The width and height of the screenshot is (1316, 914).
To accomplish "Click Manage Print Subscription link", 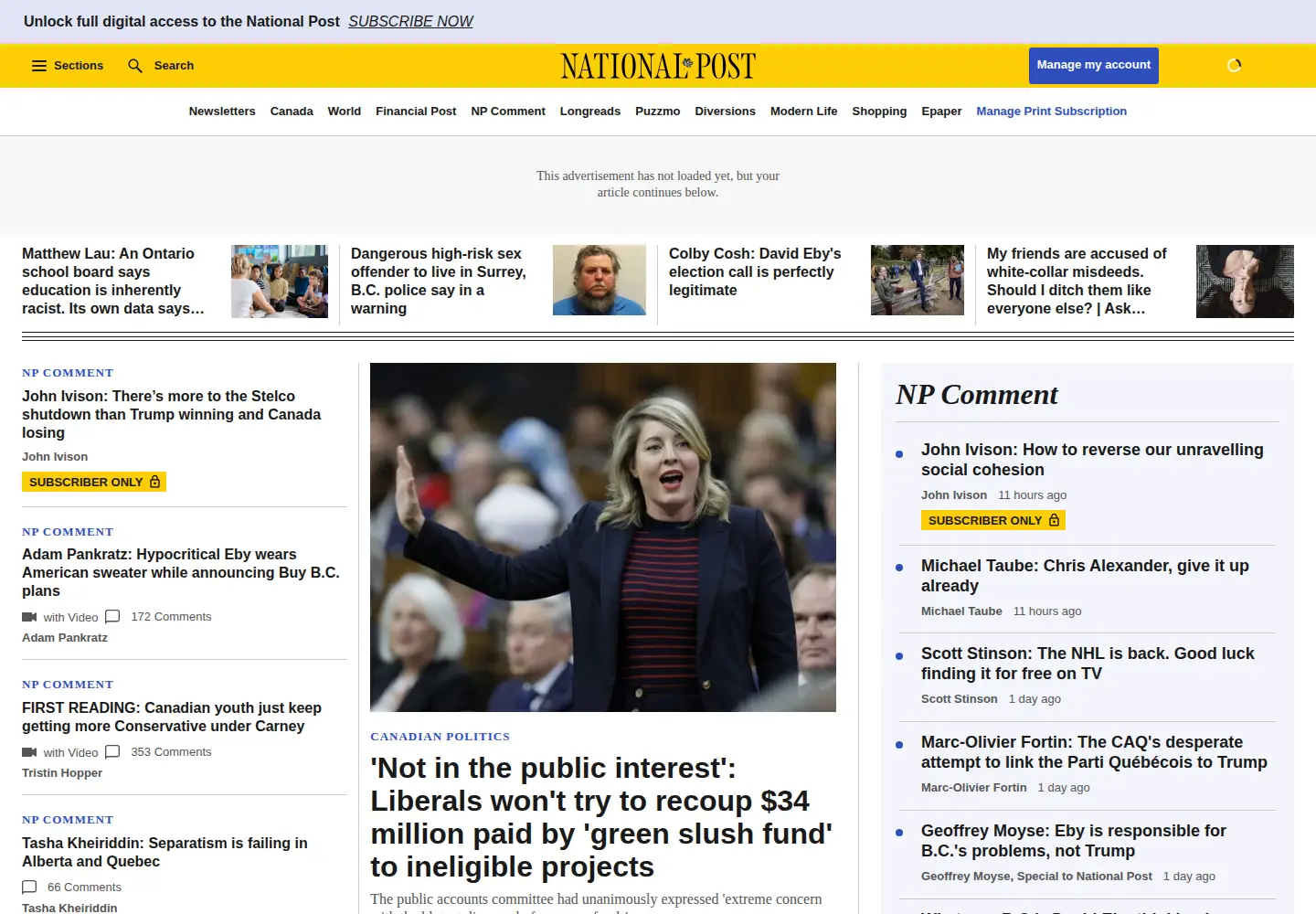I will pos(1051,112).
